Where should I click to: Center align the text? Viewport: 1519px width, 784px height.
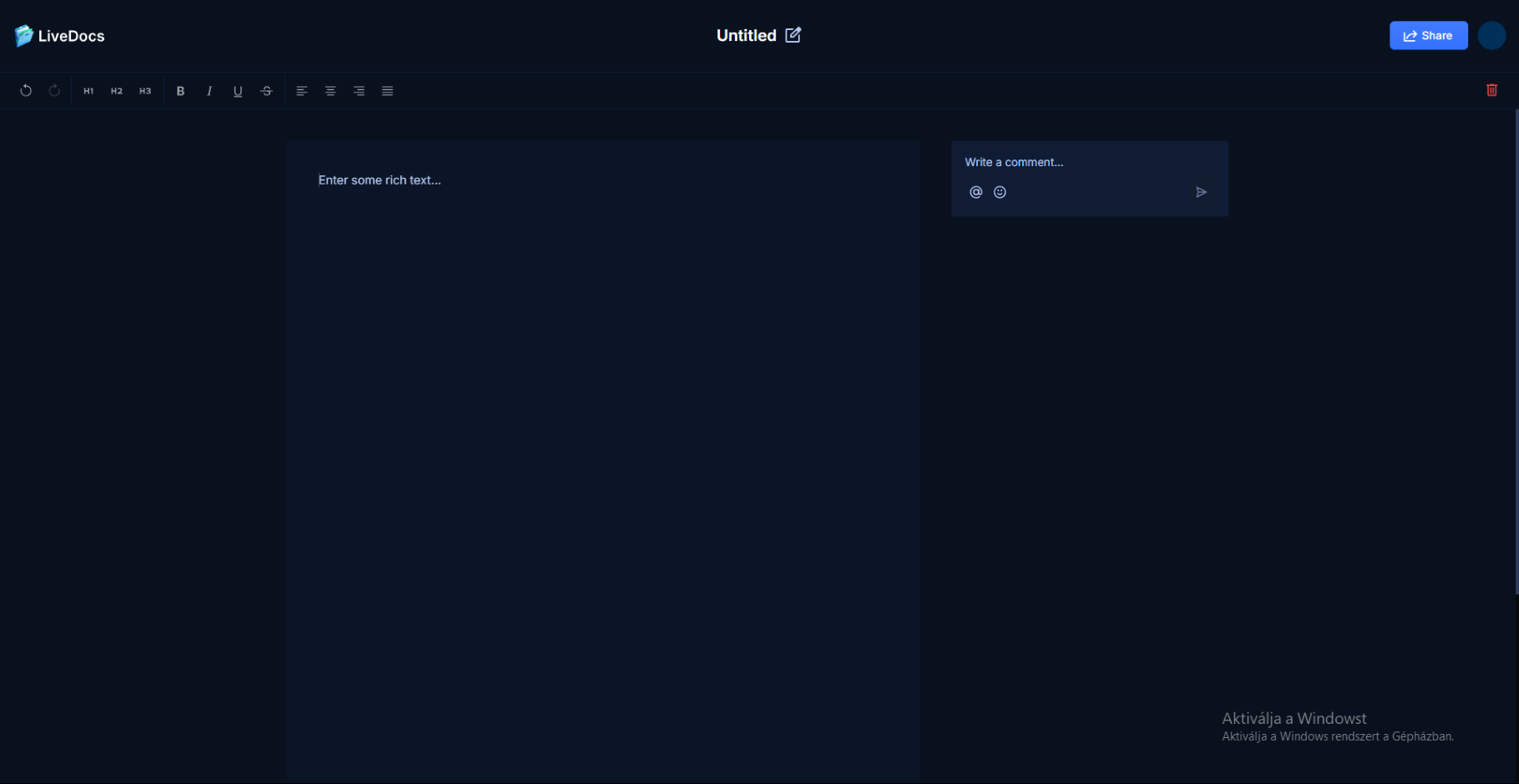331,91
